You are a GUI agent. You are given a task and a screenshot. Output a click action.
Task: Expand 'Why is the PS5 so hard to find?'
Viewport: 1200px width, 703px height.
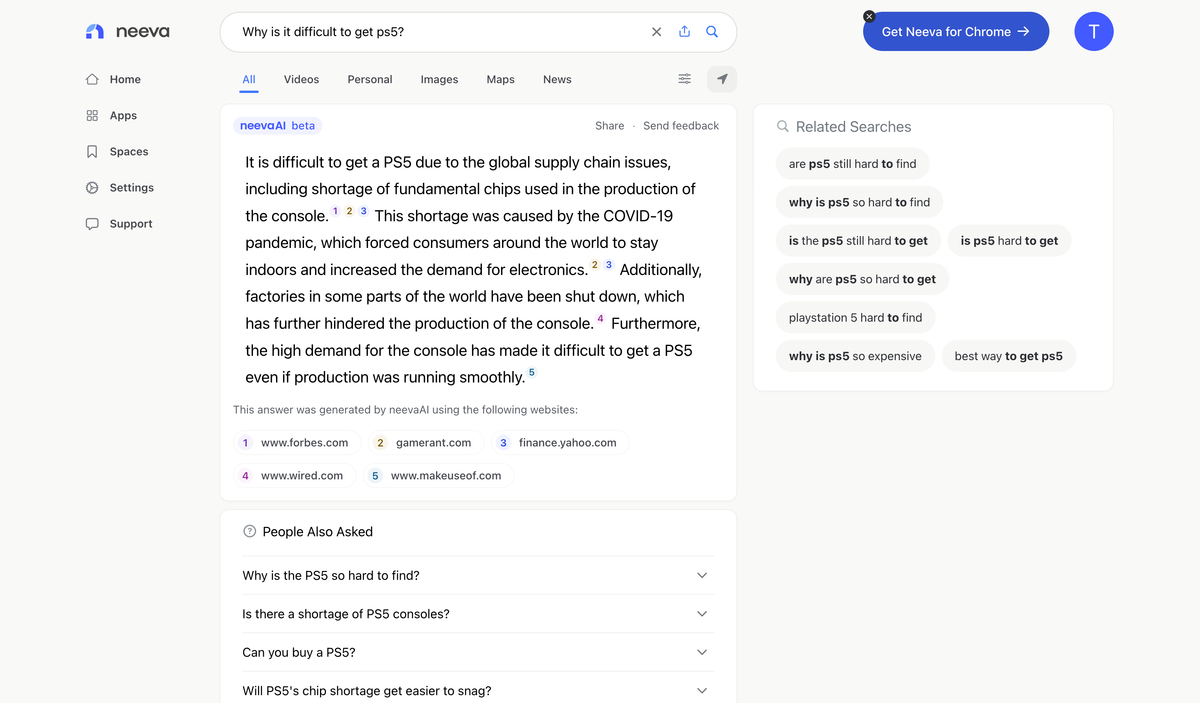coord(478,575)
